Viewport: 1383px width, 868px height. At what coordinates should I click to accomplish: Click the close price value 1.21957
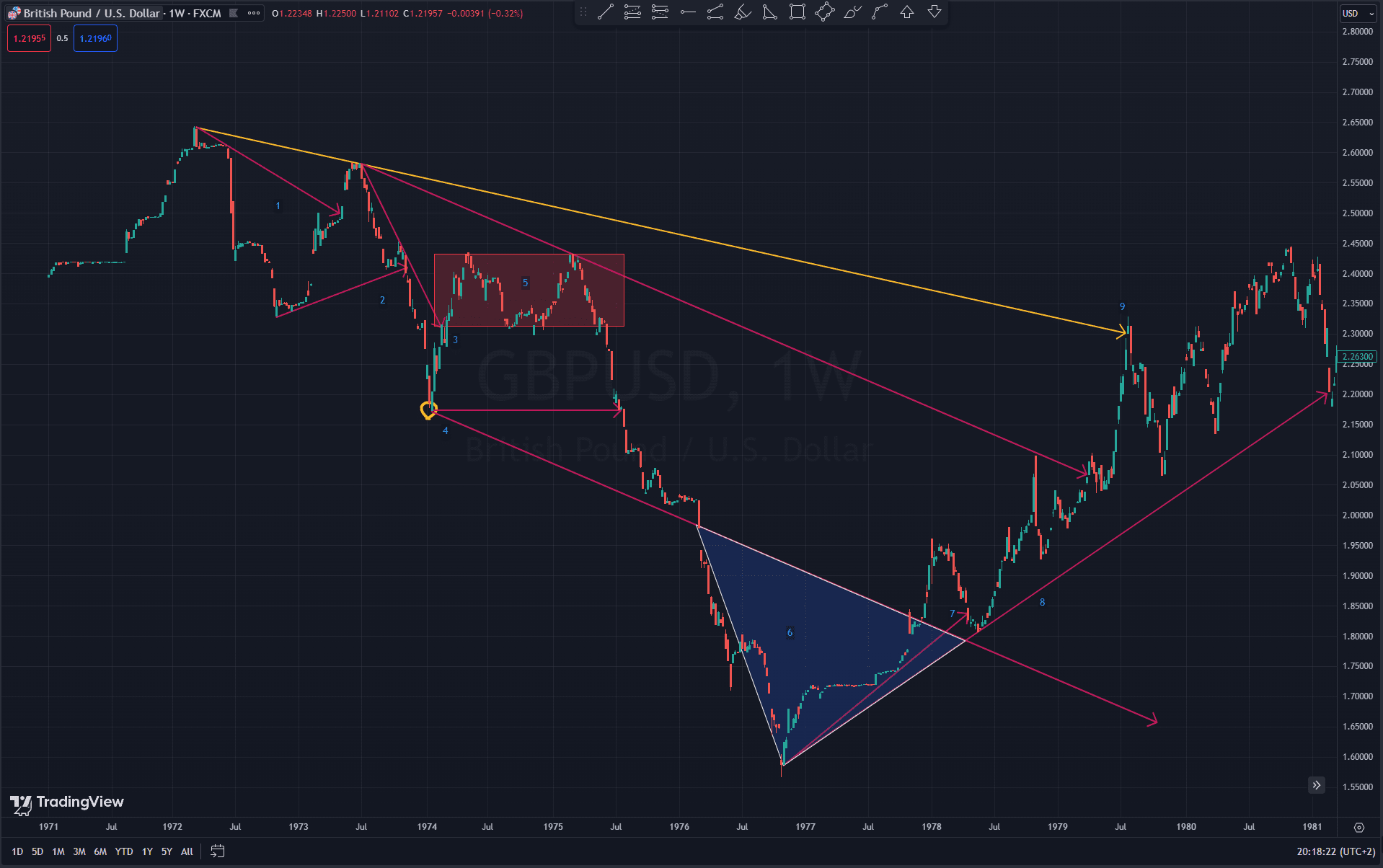pos(426,13)
